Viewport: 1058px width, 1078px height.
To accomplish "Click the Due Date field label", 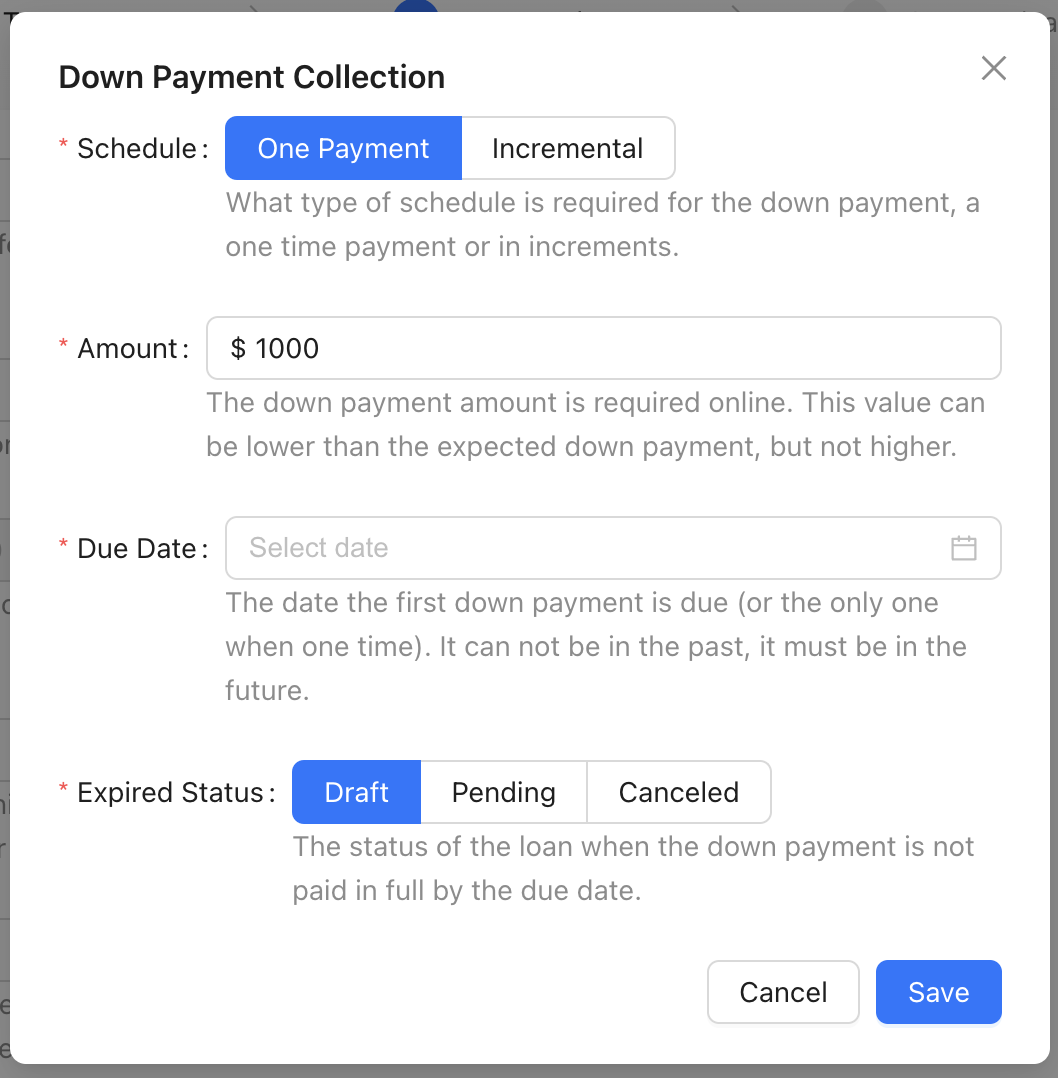I will tap(137, 549).
